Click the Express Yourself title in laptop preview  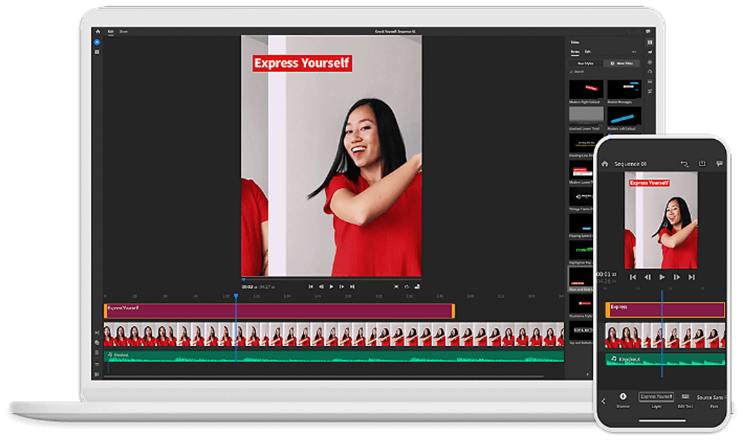click(302, 63)
